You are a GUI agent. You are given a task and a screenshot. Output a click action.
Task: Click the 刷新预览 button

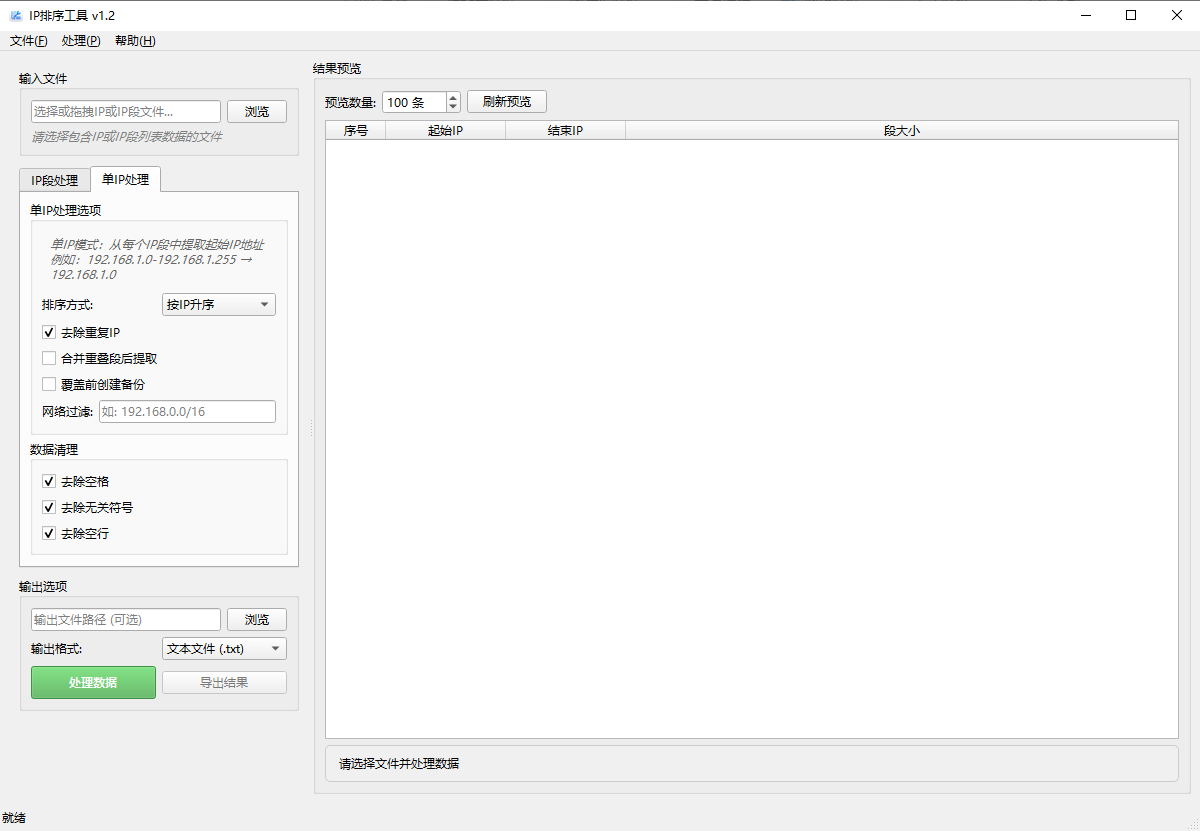(506, 102)
